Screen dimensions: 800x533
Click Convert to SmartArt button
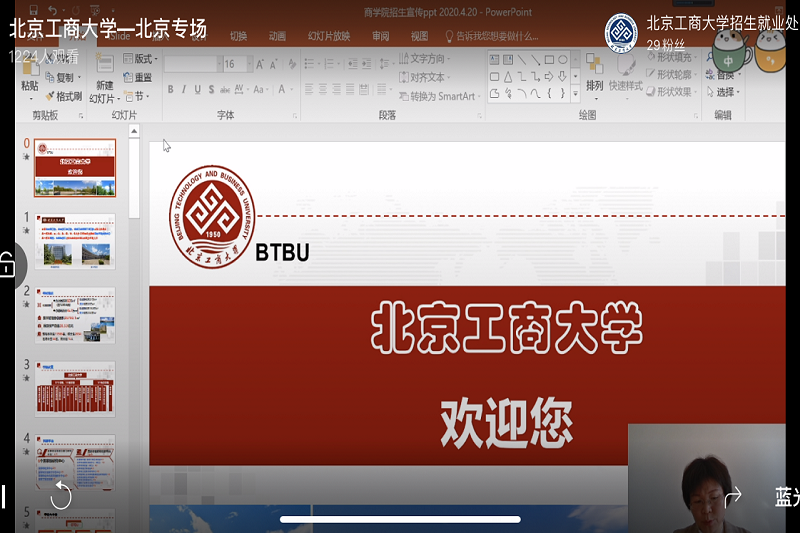click(442, 97)
